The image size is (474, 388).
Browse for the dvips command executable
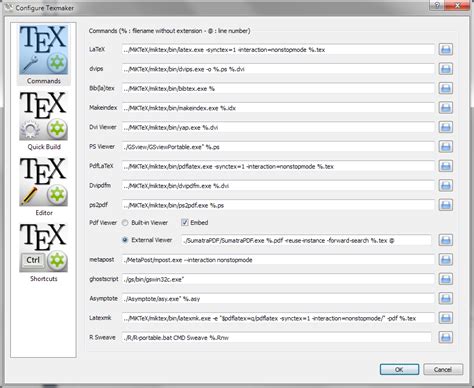coord(446,69)
